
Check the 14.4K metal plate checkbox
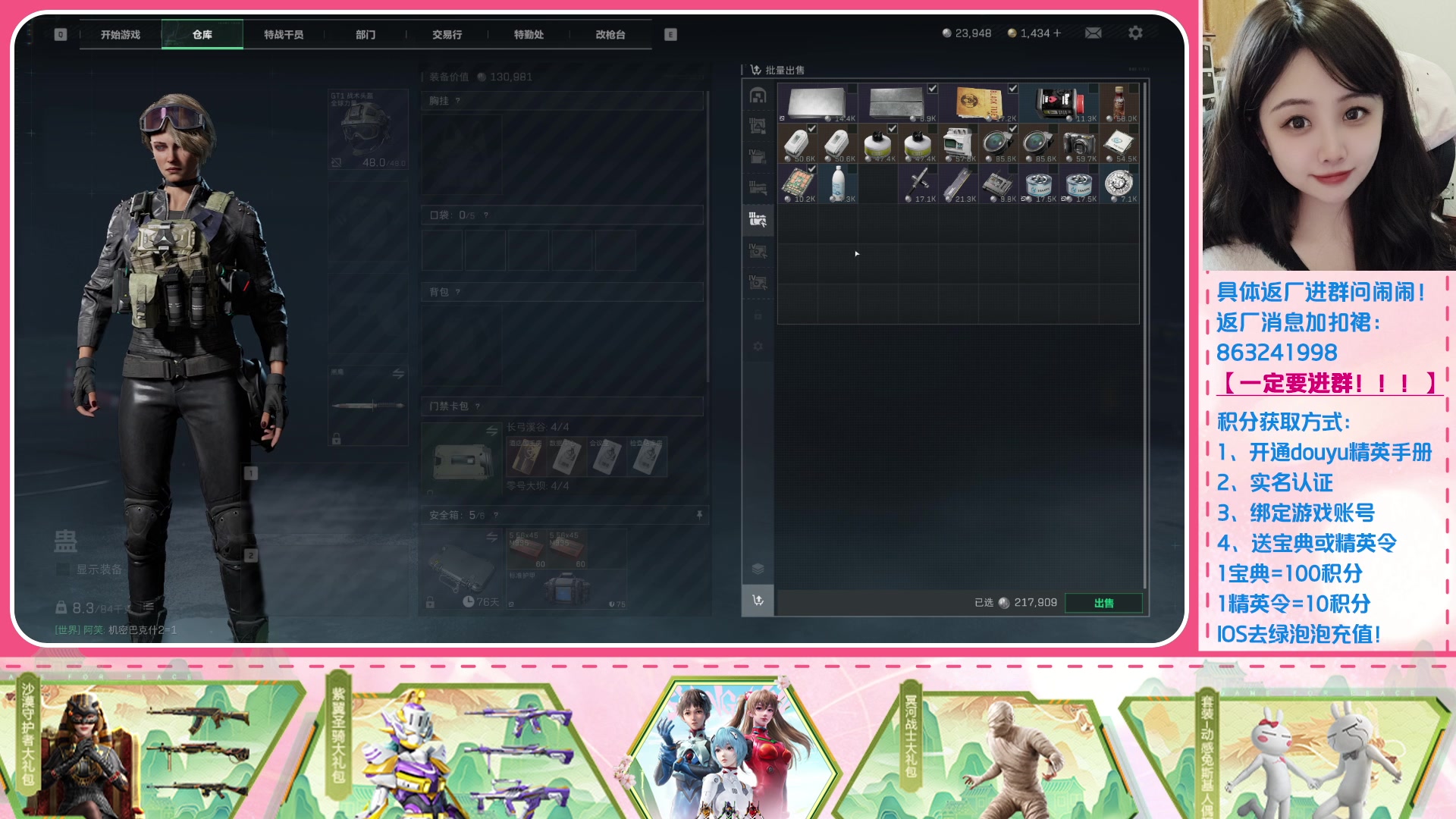click(852, 89)
